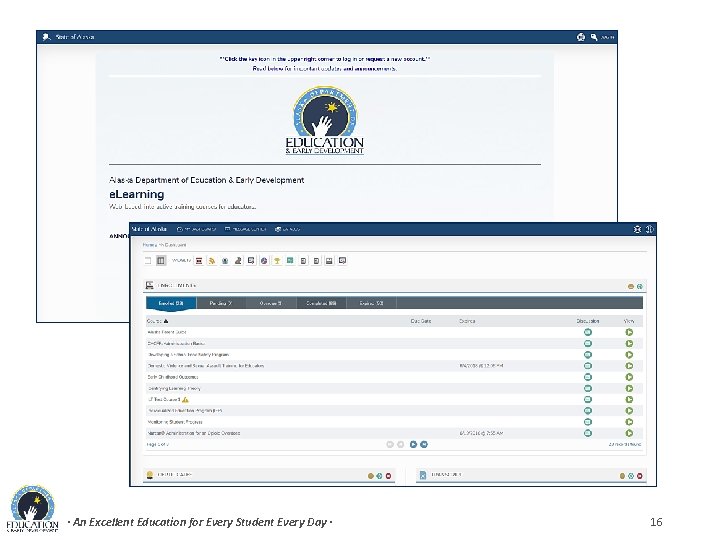
Task: Launch the Narcan Administration for Opioid Overdose course
Action: [x=629, y=433]
